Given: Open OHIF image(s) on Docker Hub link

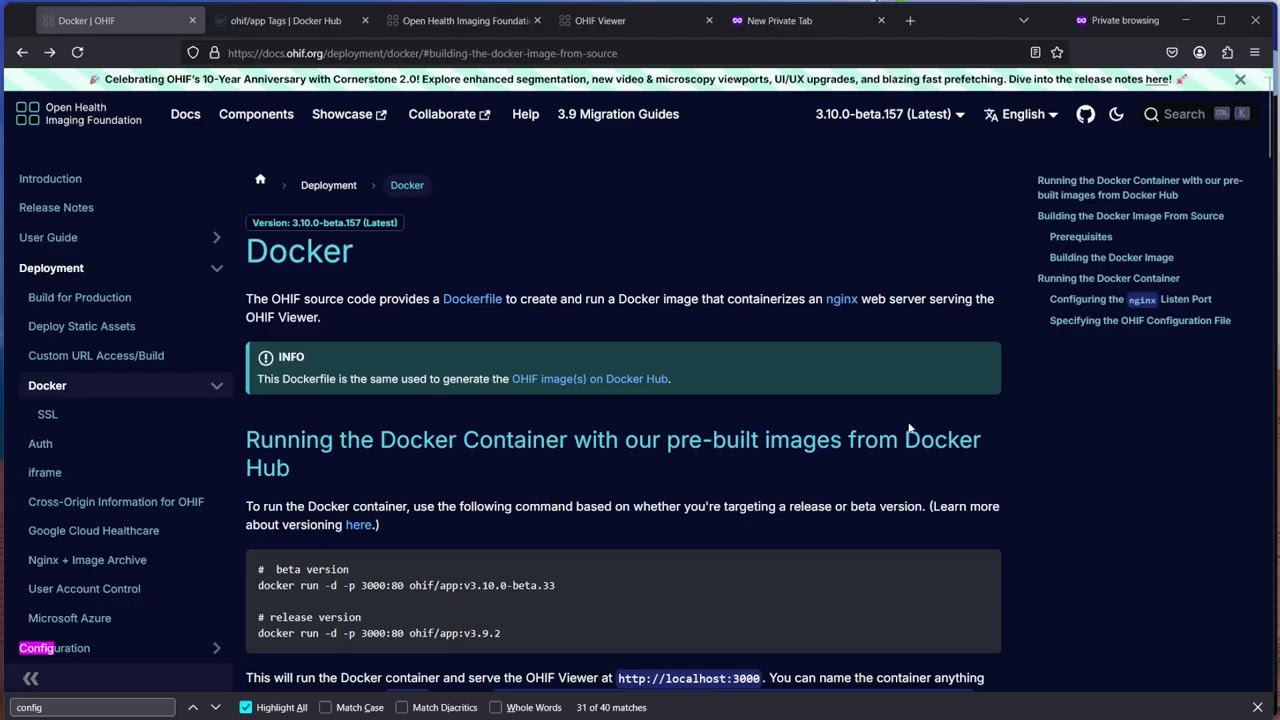Looking at the screenshot, I should tap(589, 379).
